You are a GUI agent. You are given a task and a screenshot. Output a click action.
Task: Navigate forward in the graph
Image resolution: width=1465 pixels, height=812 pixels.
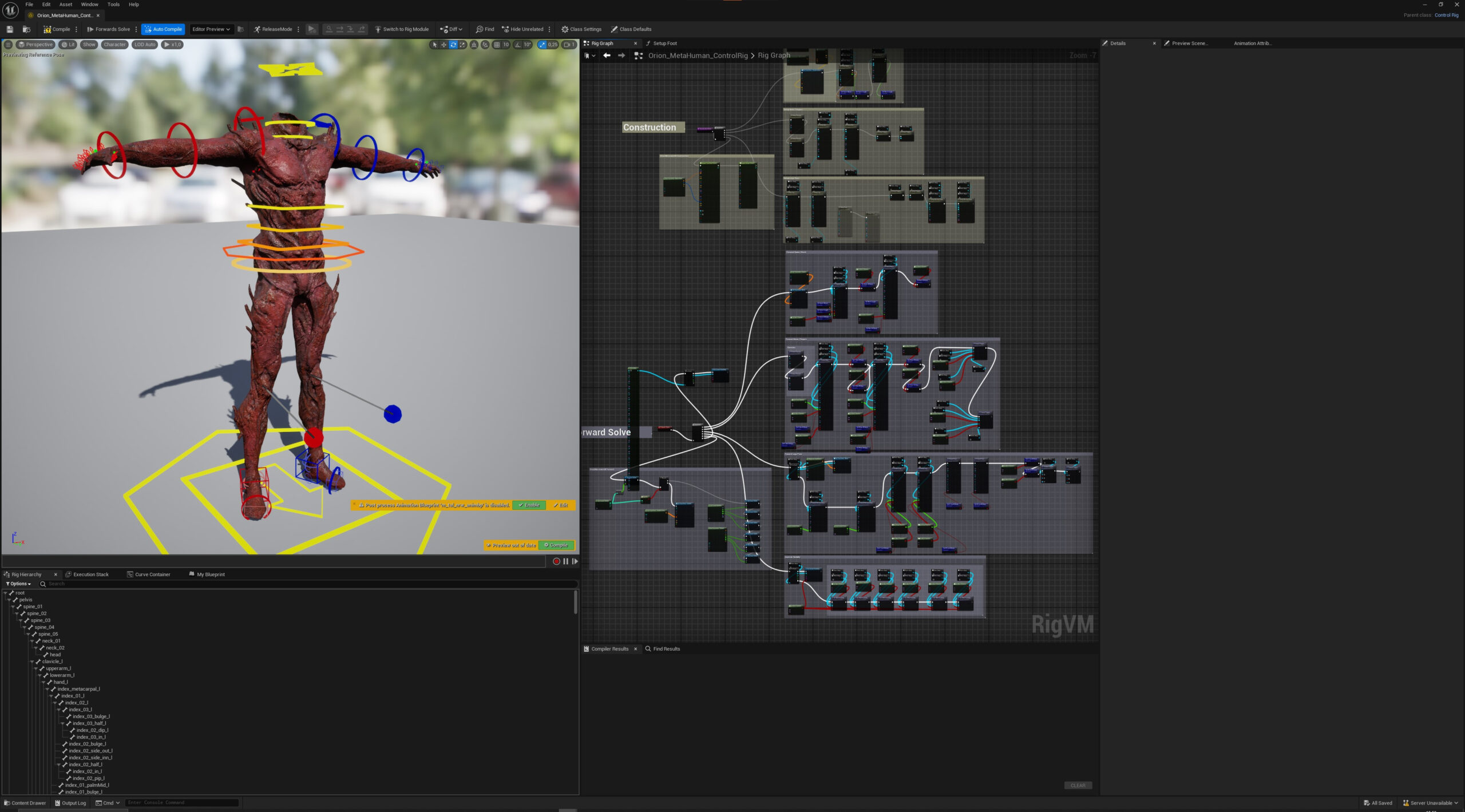621,56
